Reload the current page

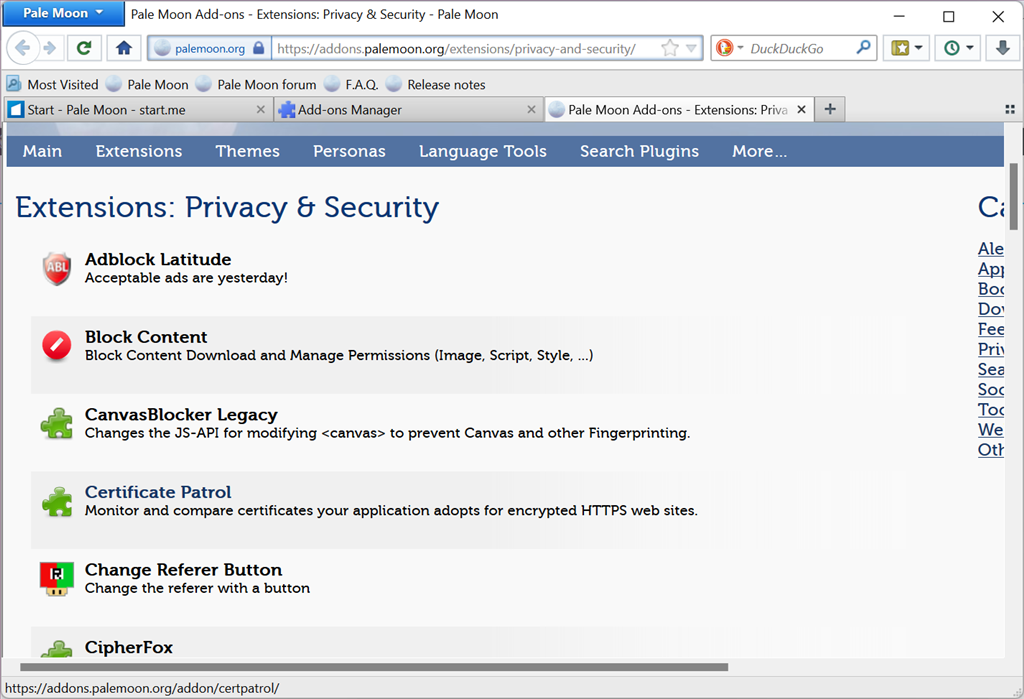pyautogui.click(x=84, y=48)
